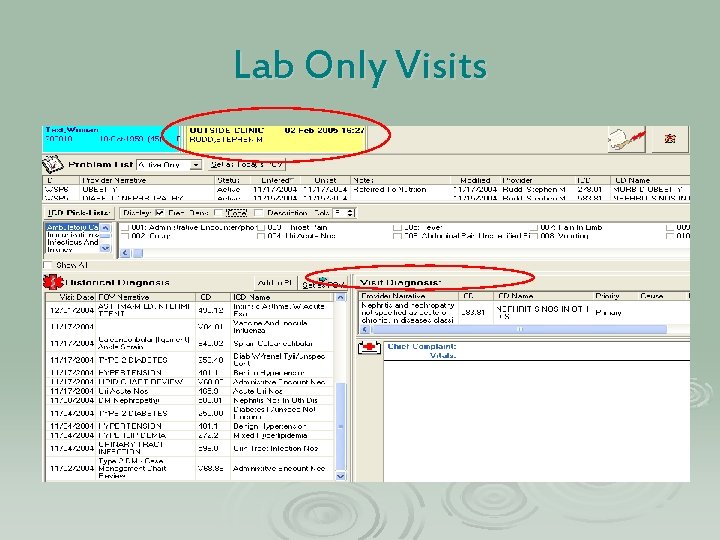Click the Modified column header

475,180
